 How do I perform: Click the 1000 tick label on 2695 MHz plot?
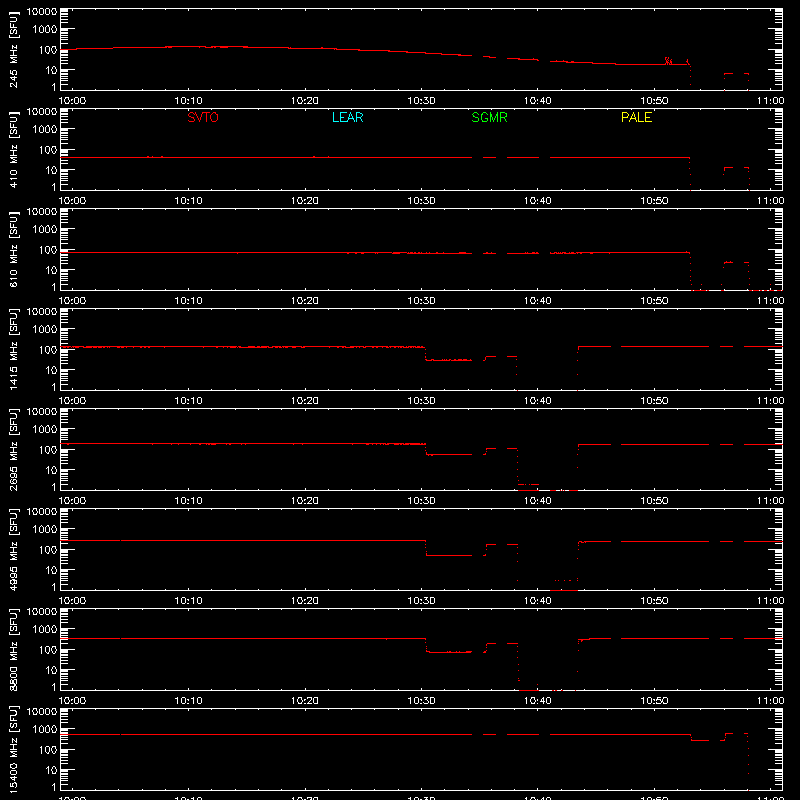click(x=45, y=430)
